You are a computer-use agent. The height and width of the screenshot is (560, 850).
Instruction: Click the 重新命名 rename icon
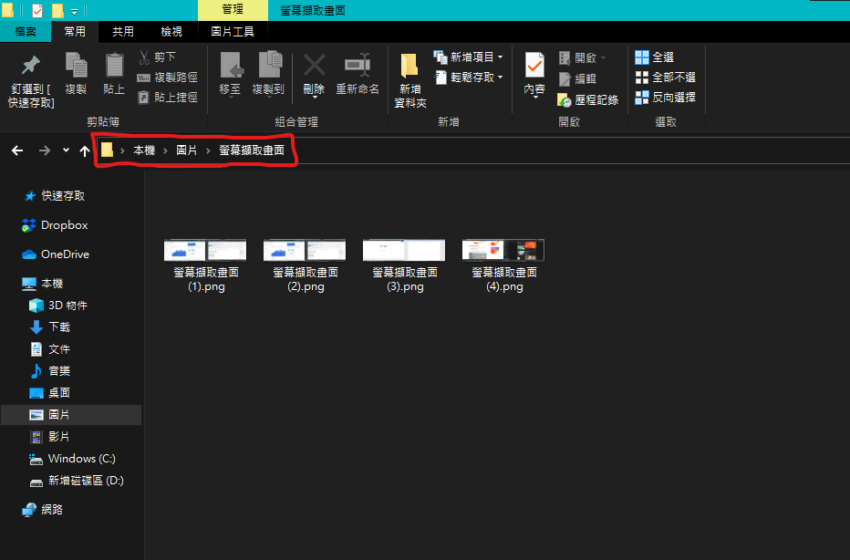[357, 66]
